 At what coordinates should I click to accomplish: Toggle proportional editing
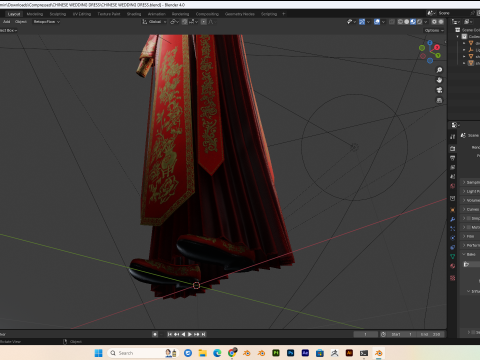click(204, 22)
